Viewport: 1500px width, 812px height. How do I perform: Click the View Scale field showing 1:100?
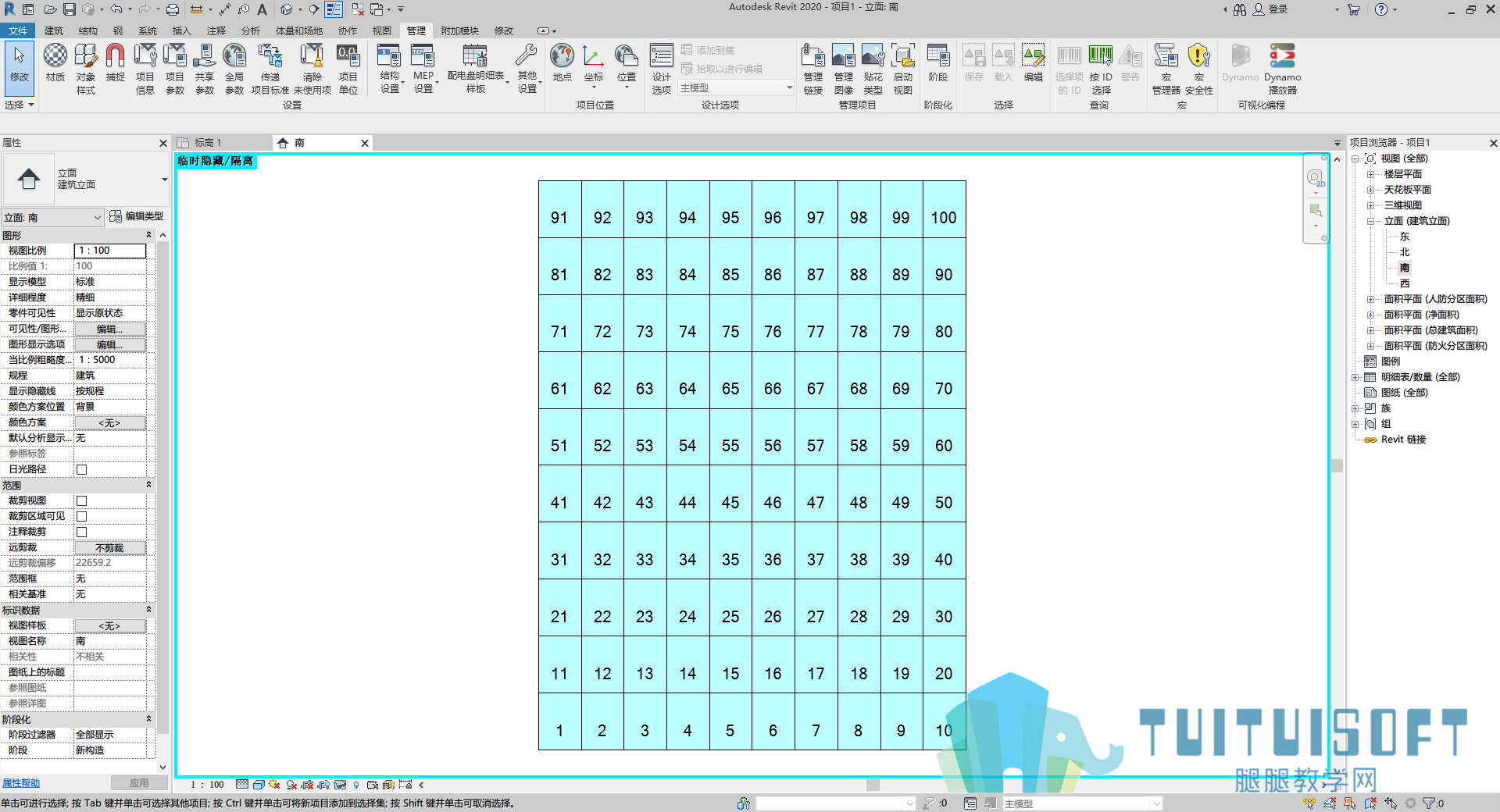coord(110,251)
